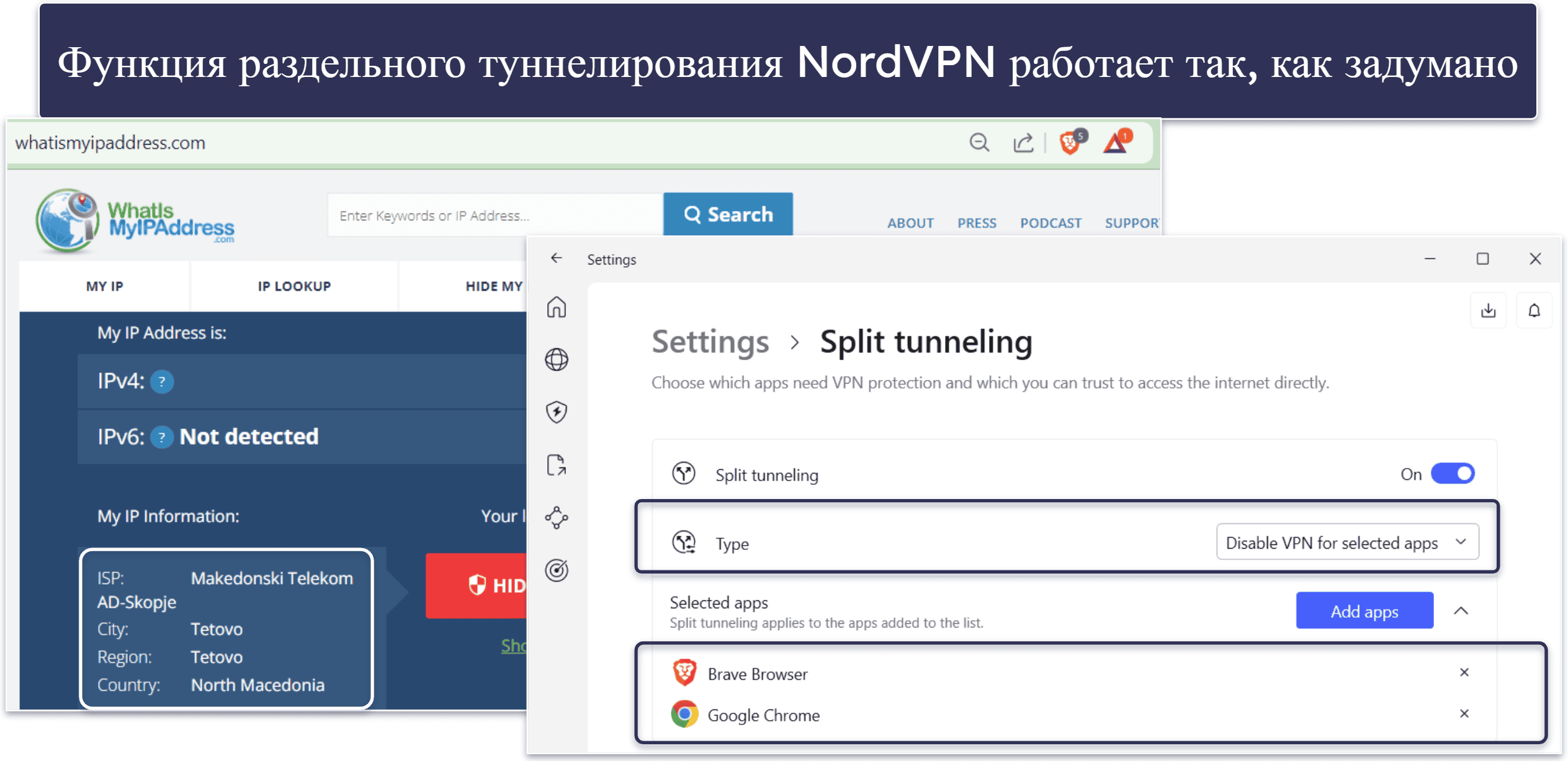Image resolution: width=1568 pixels, height=761 pixels.
Task: Click the Search button on website
Action: point(728,214)
